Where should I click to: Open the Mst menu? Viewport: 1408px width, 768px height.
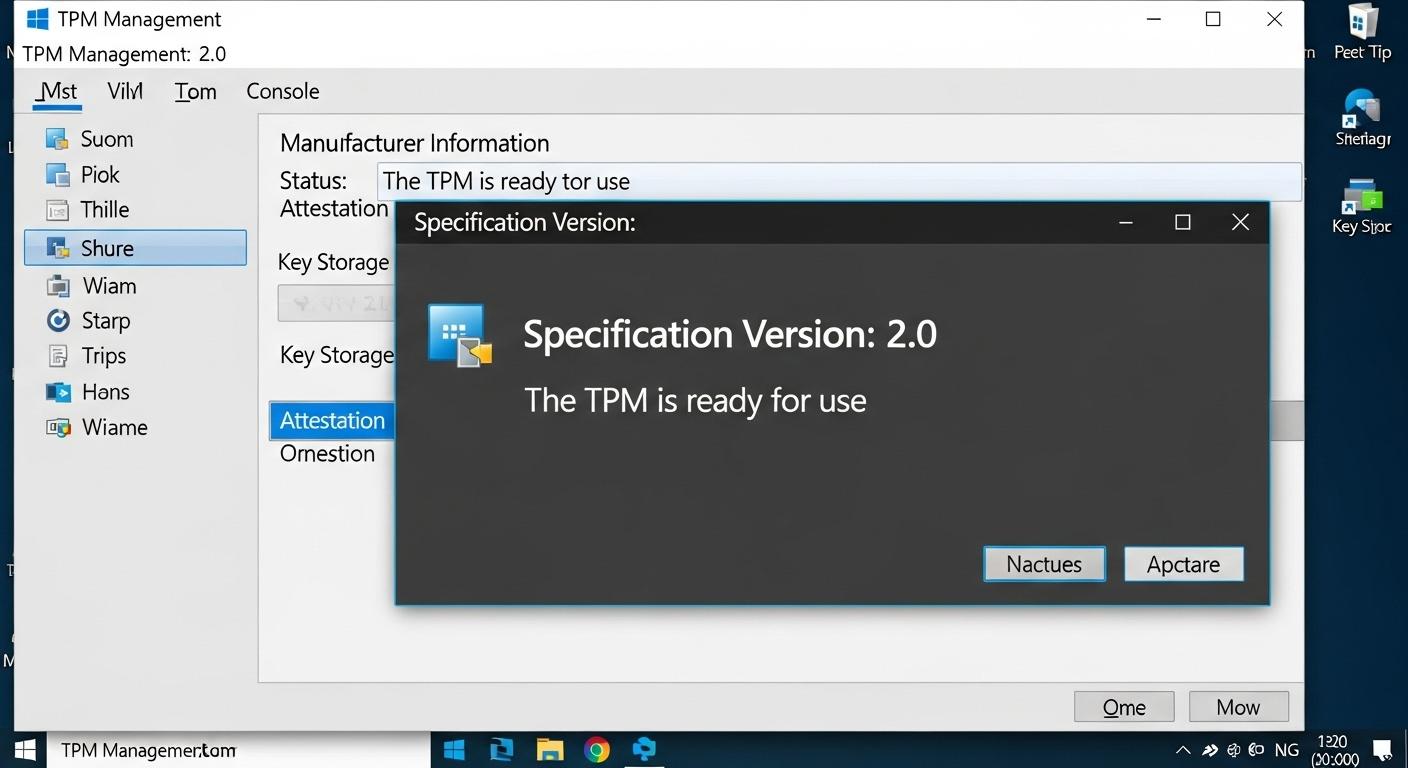57,91
